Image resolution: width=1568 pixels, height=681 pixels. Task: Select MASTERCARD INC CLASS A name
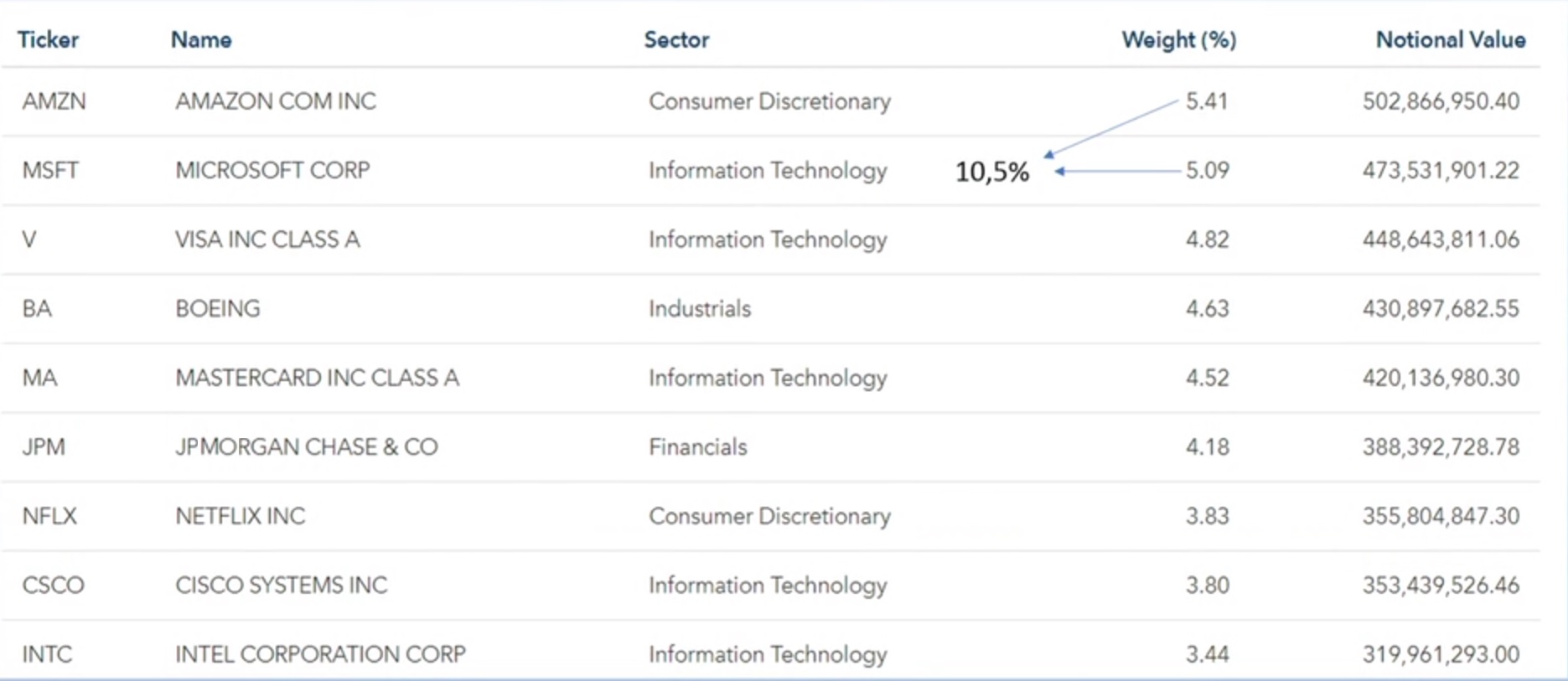click(317, 378)
